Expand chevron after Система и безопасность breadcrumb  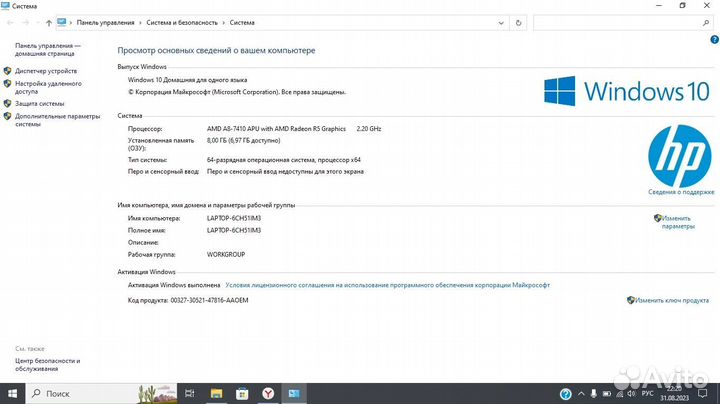click(224, 22)
